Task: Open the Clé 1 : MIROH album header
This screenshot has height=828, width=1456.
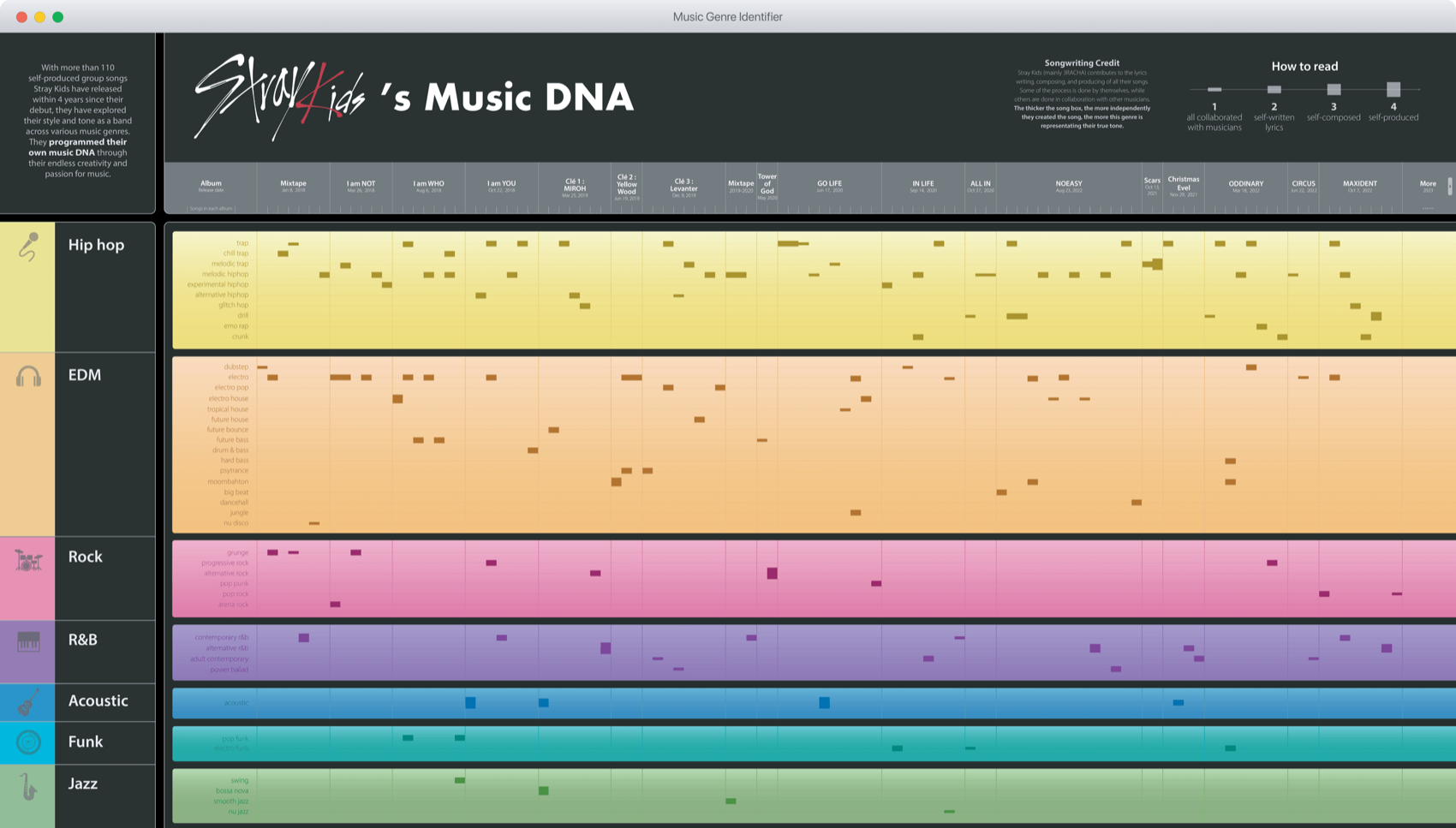Action: click(575, 188)
